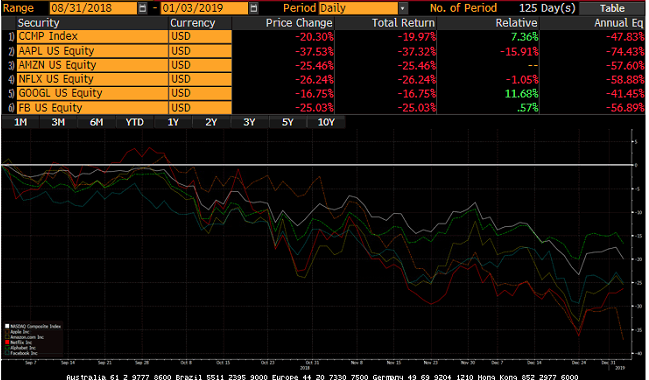
Task: Toggle Netflix Inc legend marker
Action: coord(7,342)
